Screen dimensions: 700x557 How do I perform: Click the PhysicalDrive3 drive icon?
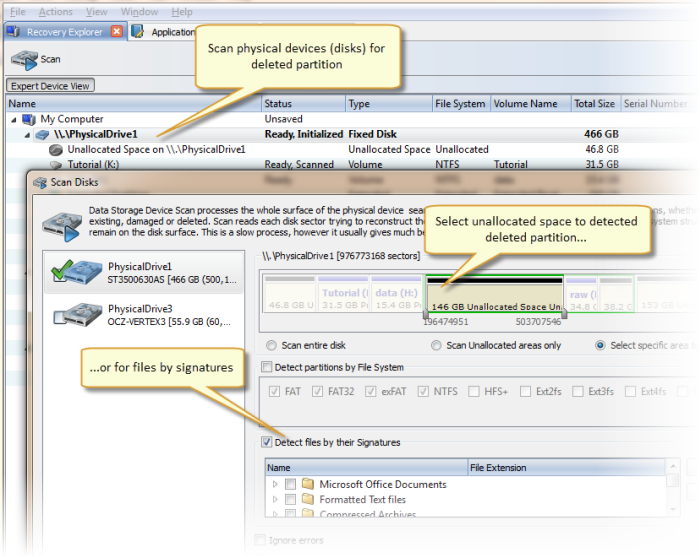pos(77,315)
